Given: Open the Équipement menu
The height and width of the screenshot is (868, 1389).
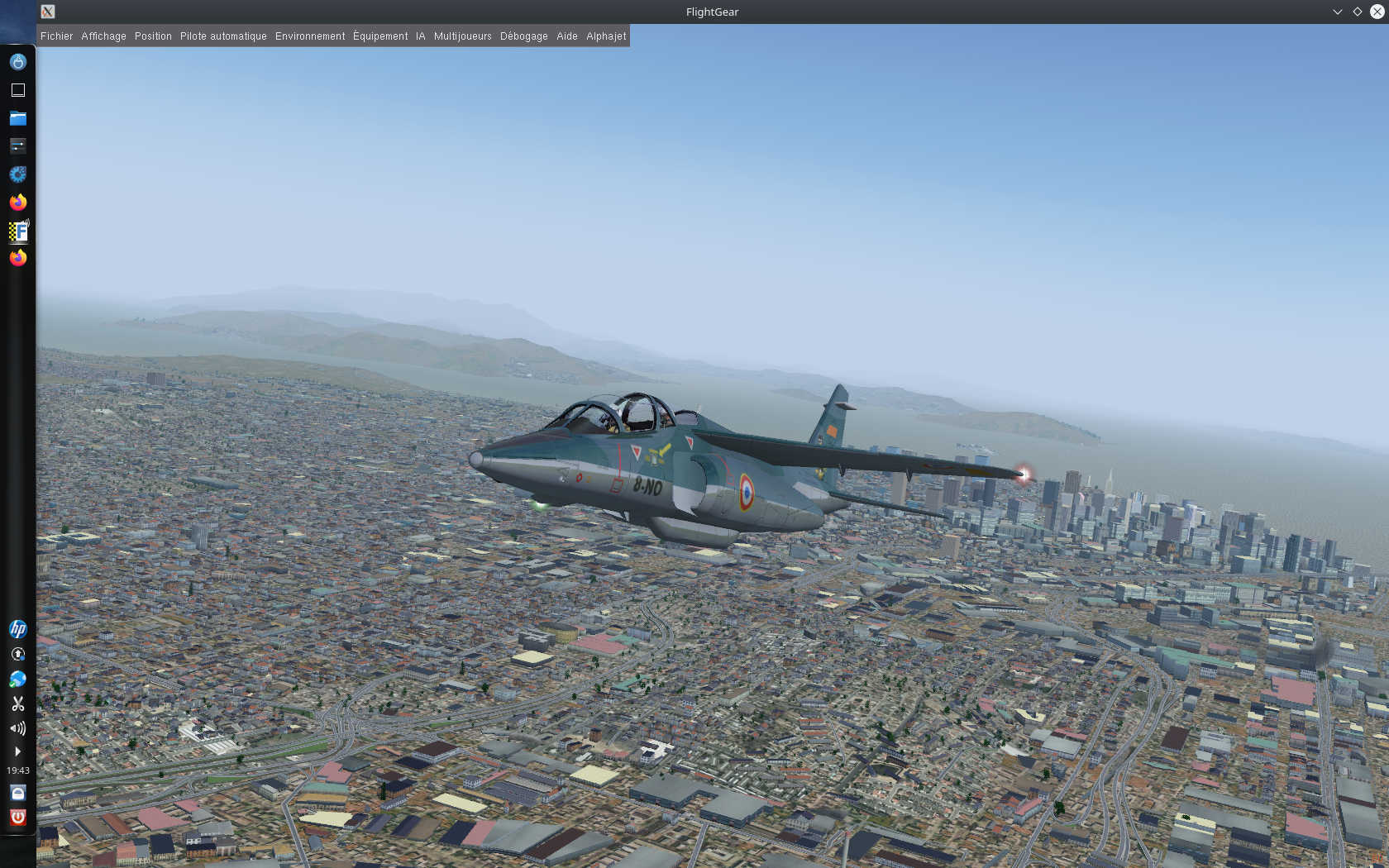Looking at the screenshot, I should pyautogui.click(x=380, y=36).
